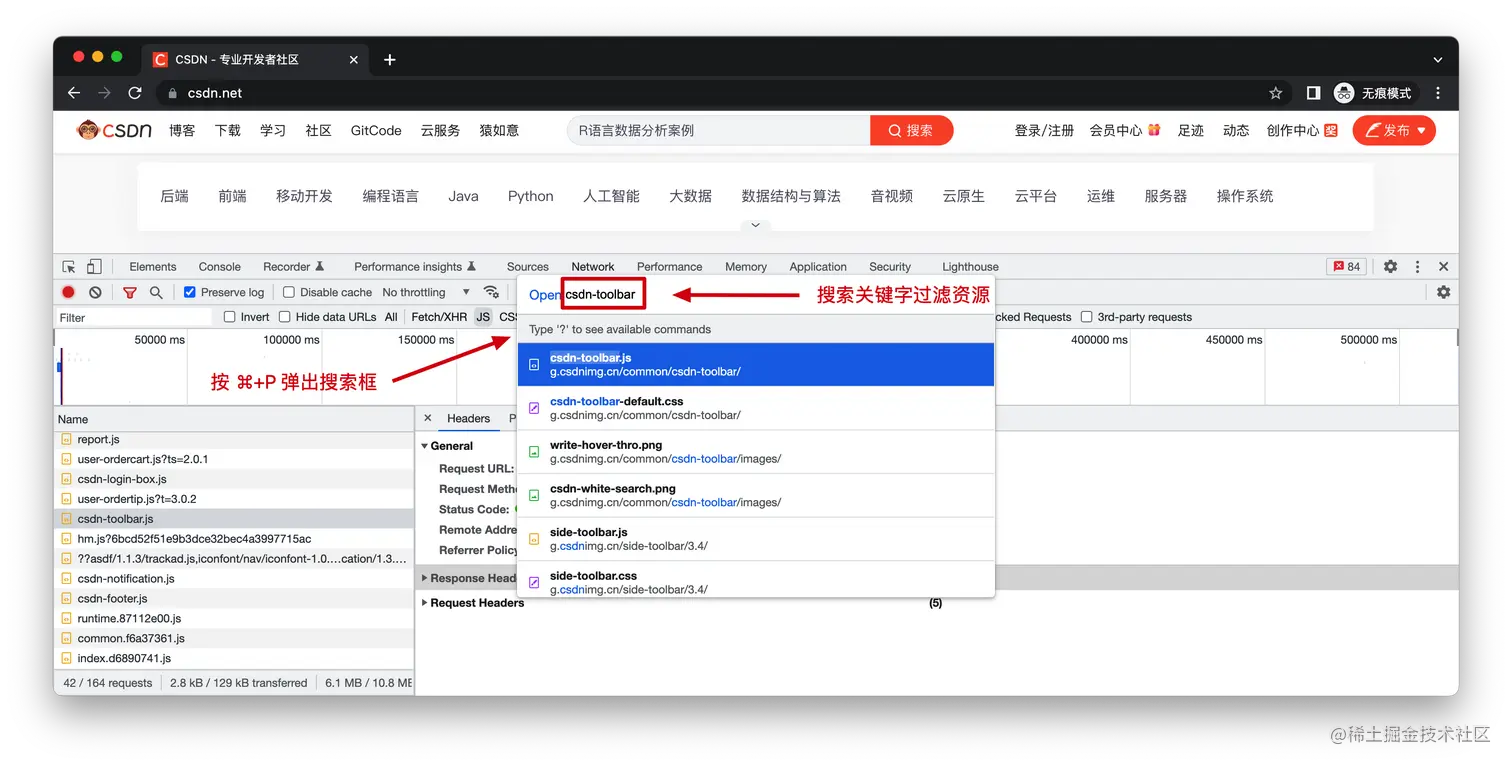Expand the category list chevron below nav
The width and height of the screenshot is (1512, 766).
pos(755,225)
